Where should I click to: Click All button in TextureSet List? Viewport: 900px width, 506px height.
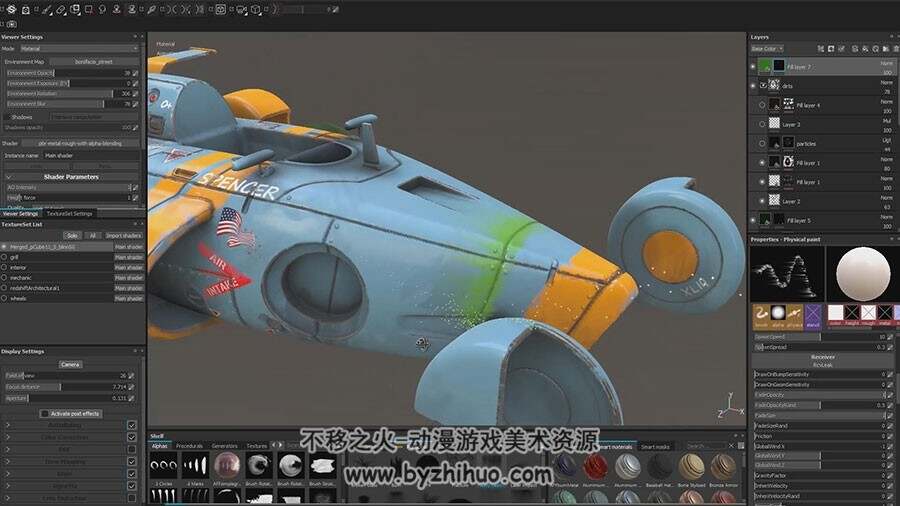point(92,236)
